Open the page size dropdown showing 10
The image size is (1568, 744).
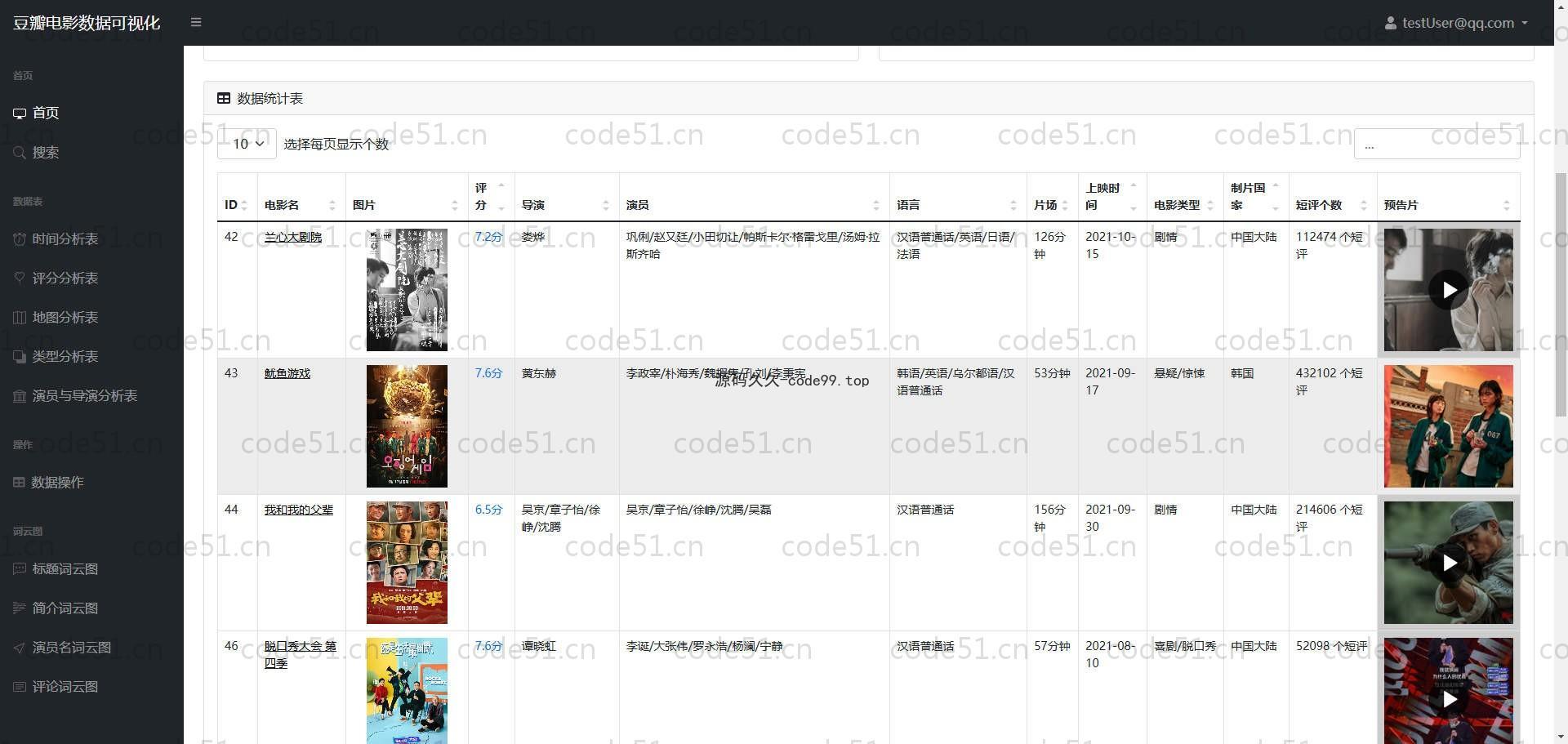[x=247, y=144]
